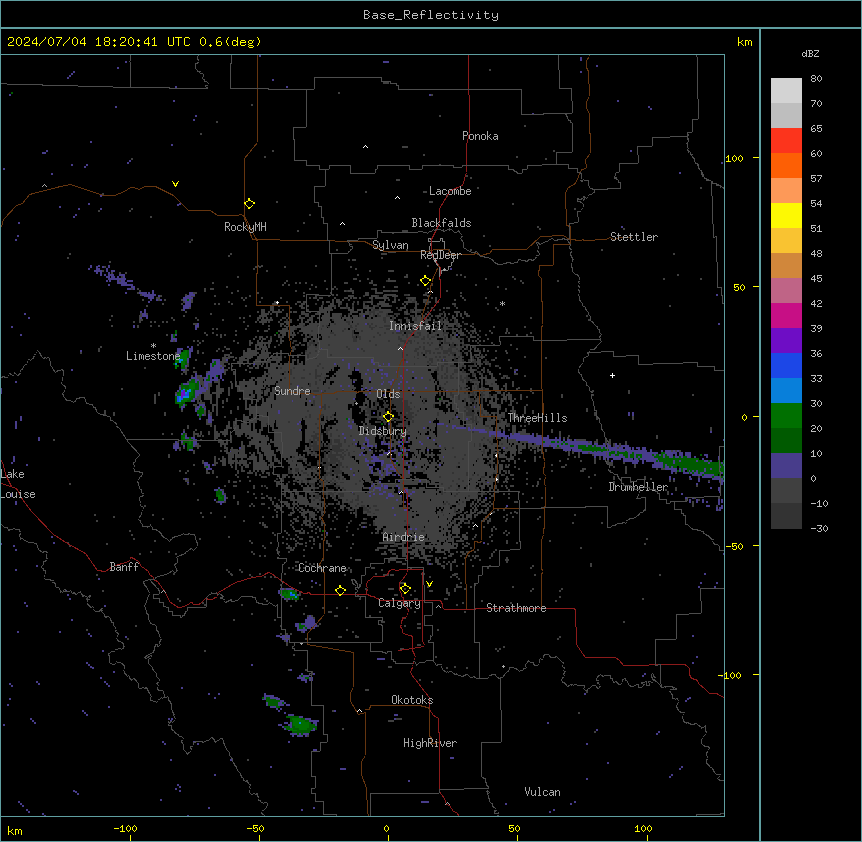Click the Calgary city label

399,603
